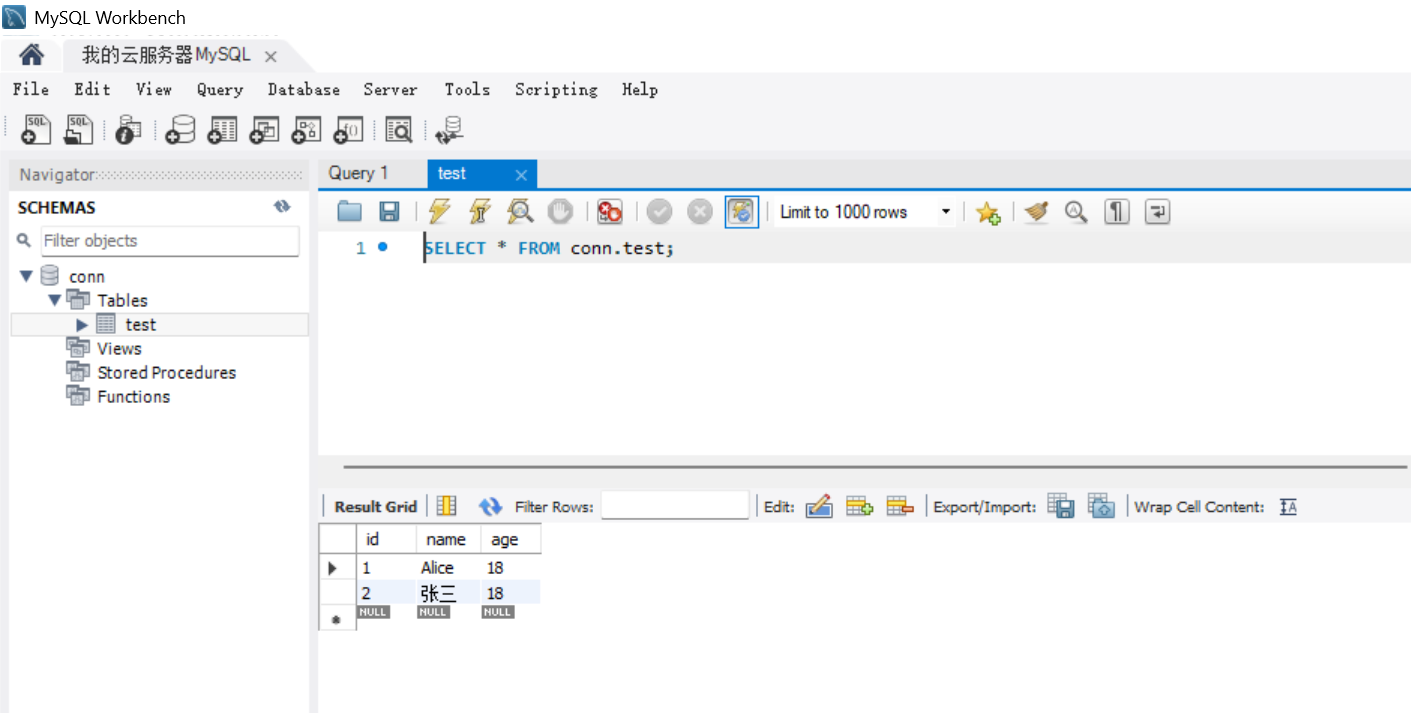Open the File menu
This screenshot has width=1411, height=713.
click(31, 89)
